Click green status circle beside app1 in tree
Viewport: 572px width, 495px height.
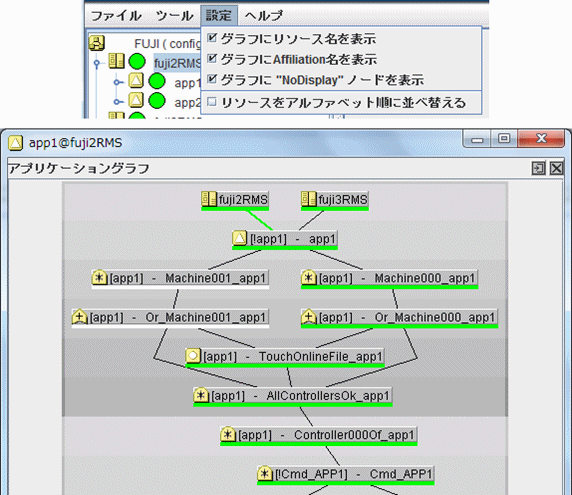point(157,81)
